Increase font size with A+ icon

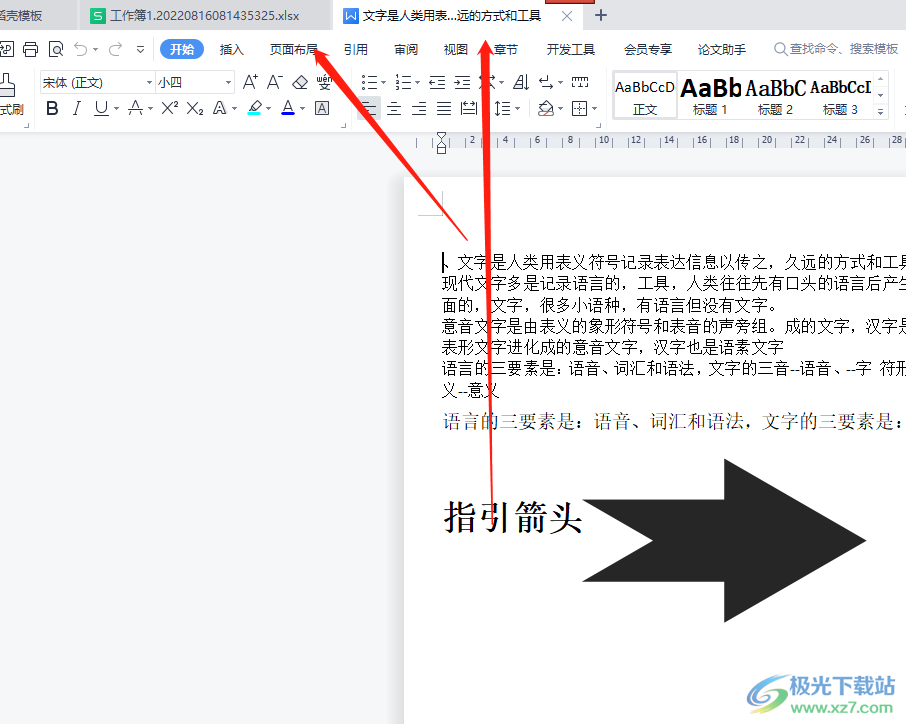click(250, 82)
